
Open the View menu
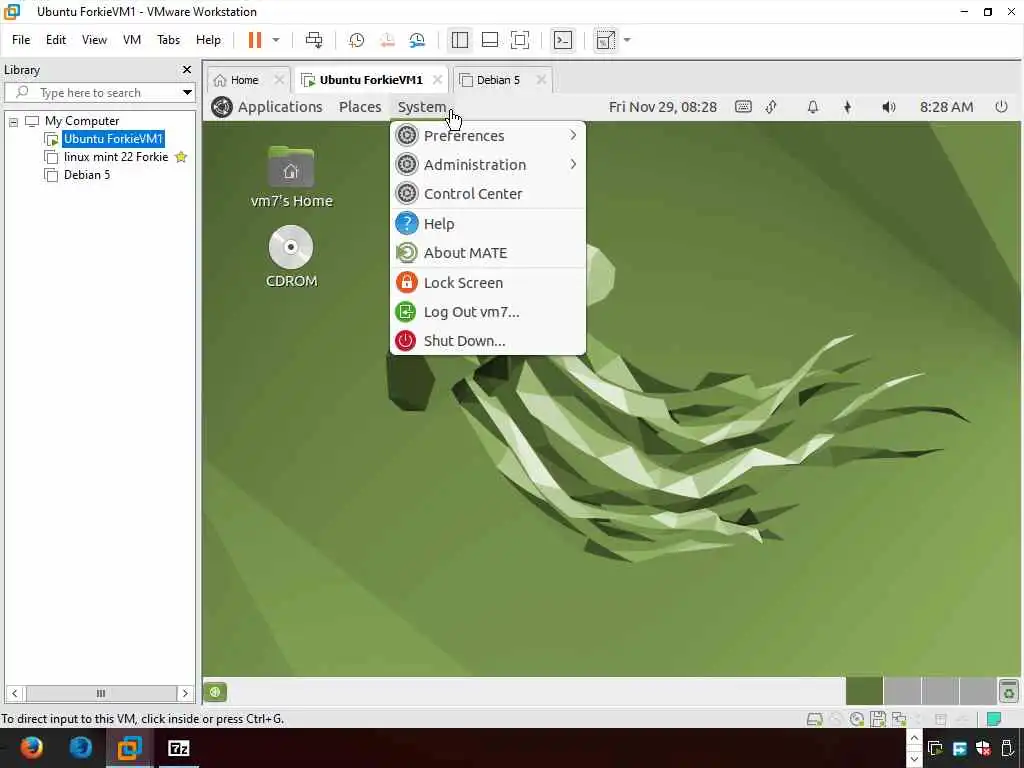pos(94,40)
